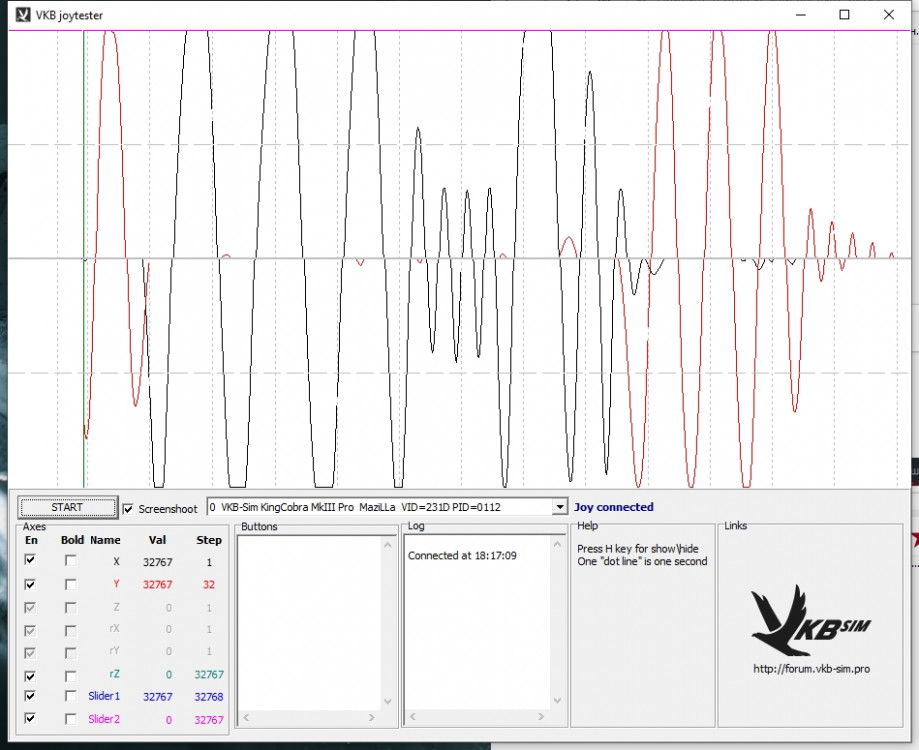Uncheck the En box for Slider1
The width and height of the screenshot is (919, 750).
click(30, 696)
